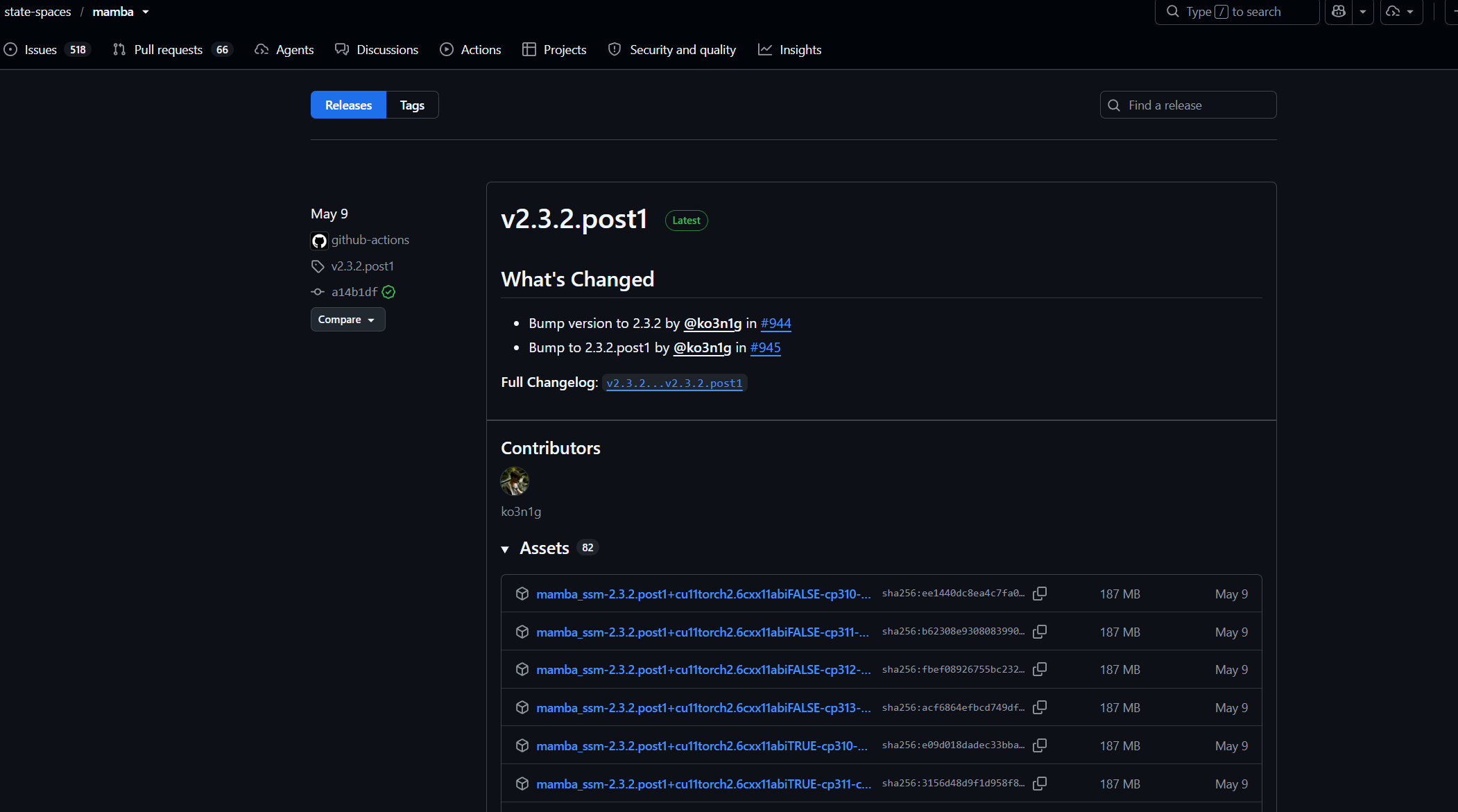Open the Issues tab

(x=46, y=50)
